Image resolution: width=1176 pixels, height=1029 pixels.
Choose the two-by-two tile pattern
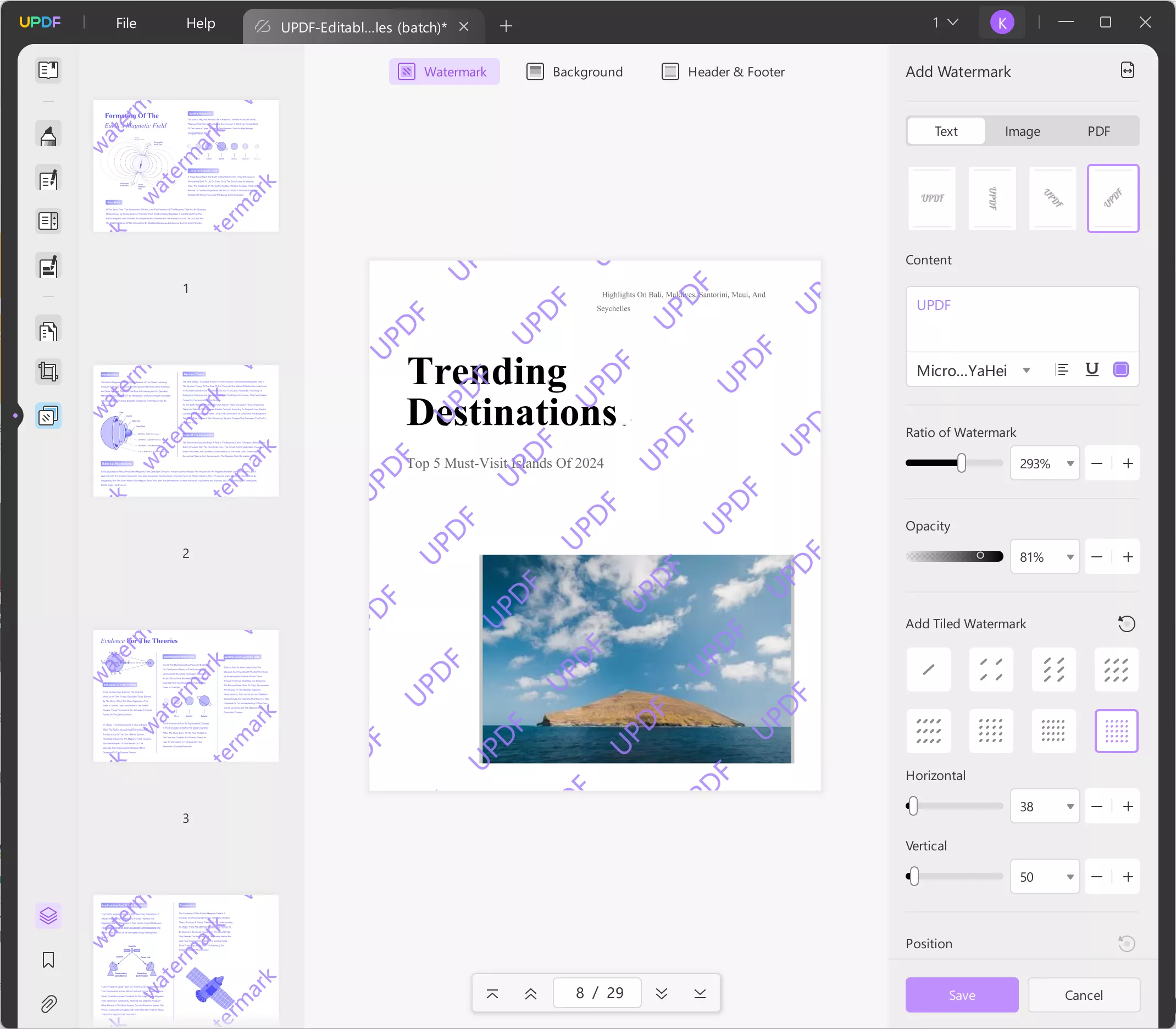pyautogui.click(x=991, y=670)
